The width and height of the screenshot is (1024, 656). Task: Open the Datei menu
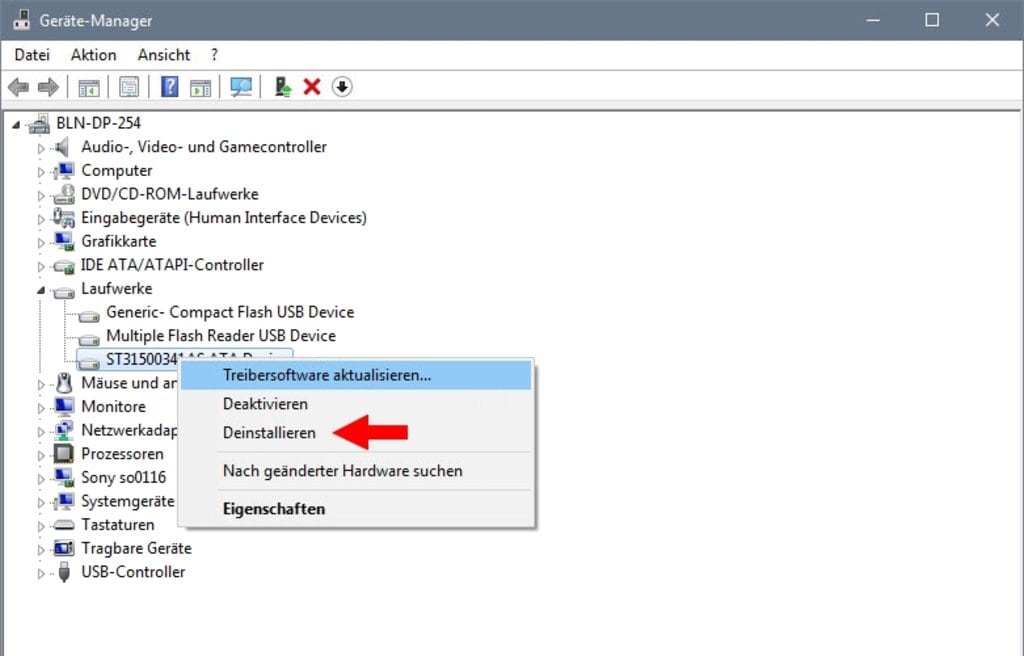[32, 55]
